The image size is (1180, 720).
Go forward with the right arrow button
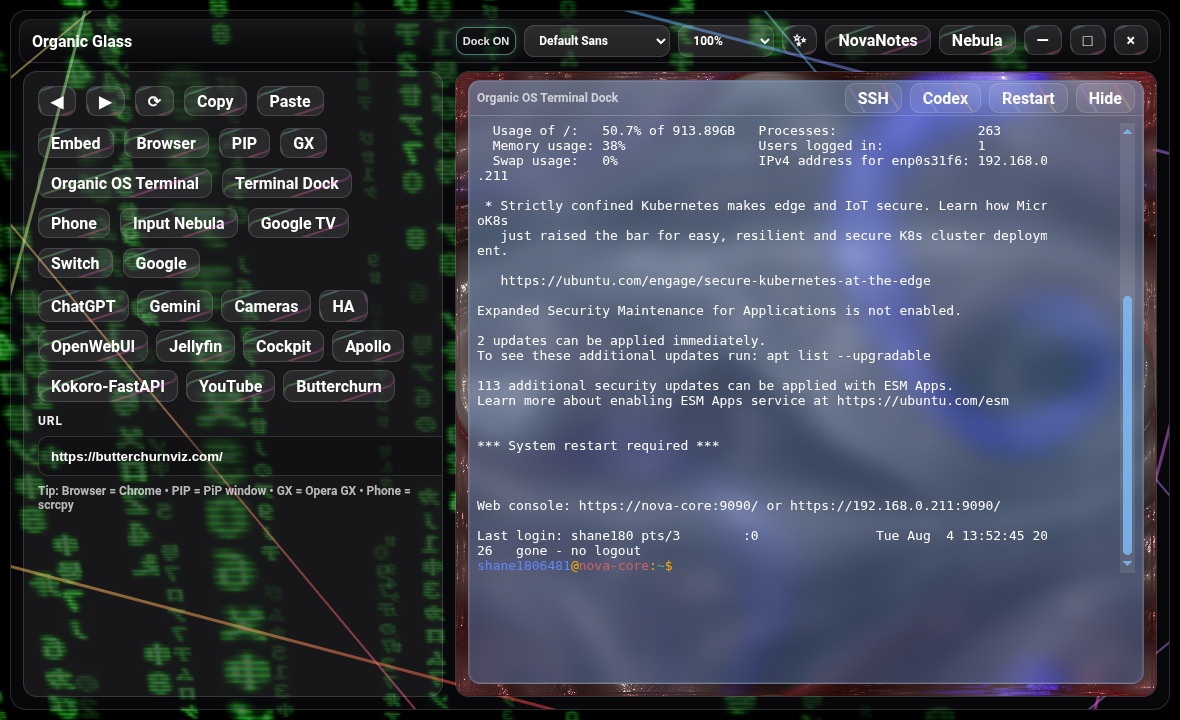105,102
